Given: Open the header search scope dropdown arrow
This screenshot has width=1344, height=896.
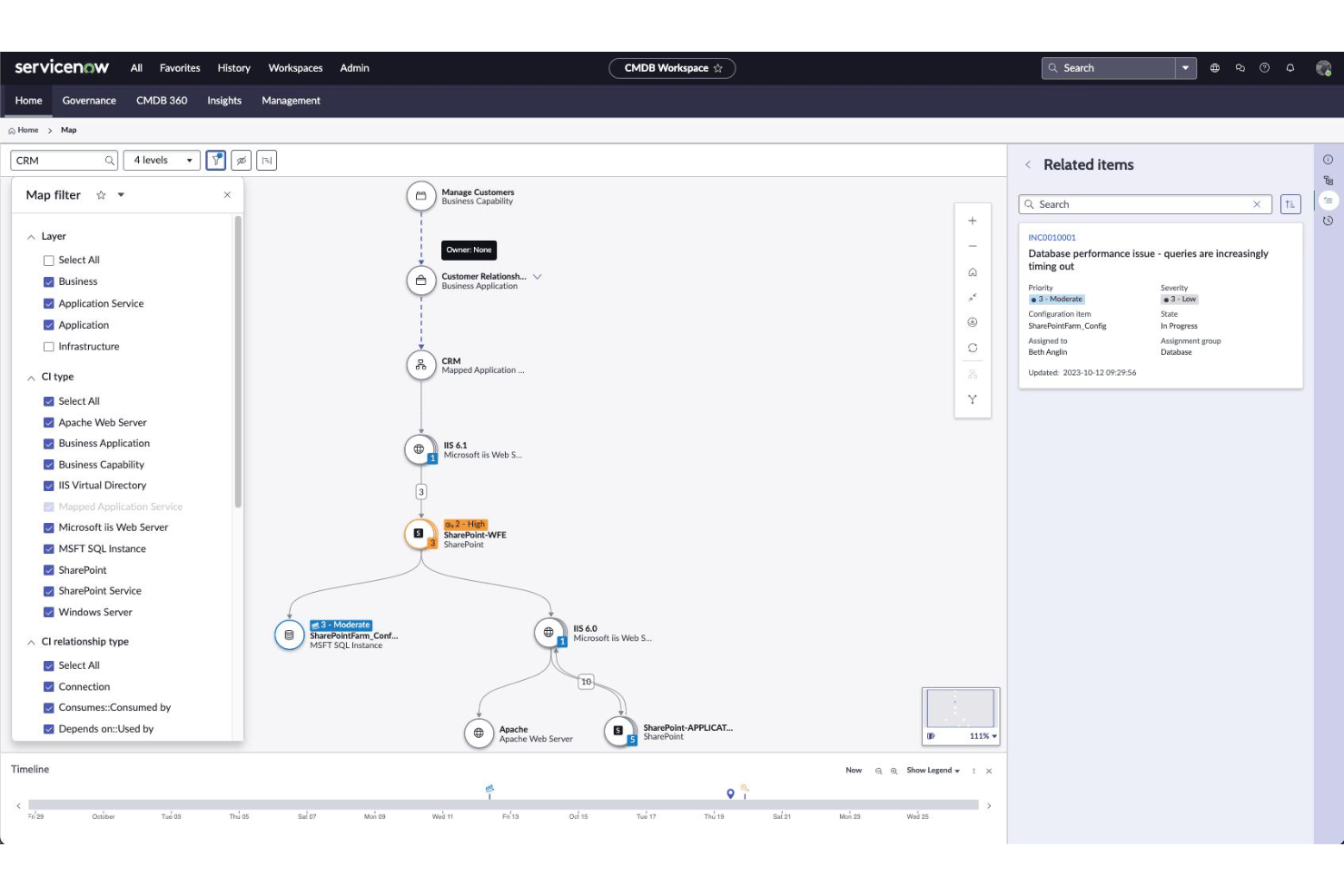Looking at the screenshot, I should click(1186, 68).
